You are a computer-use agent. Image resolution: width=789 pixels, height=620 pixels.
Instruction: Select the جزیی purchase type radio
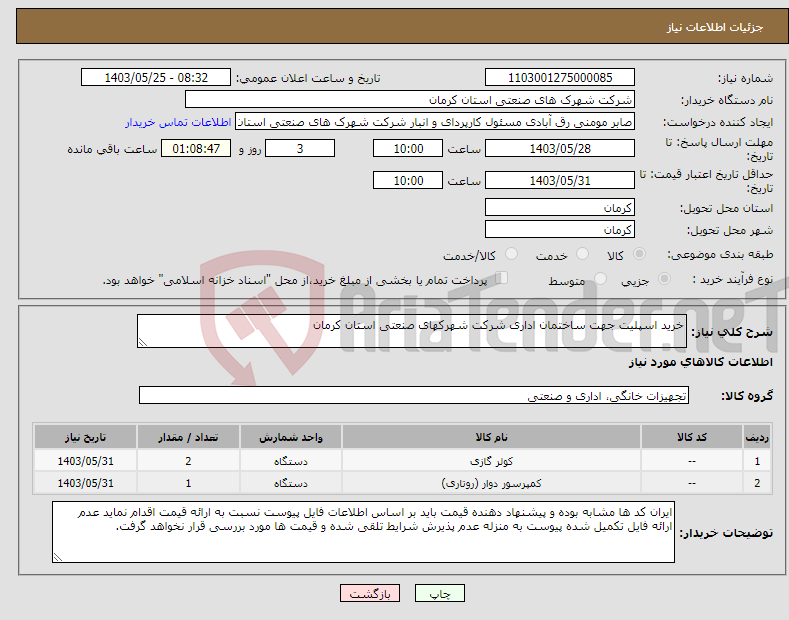pos(664,279)
